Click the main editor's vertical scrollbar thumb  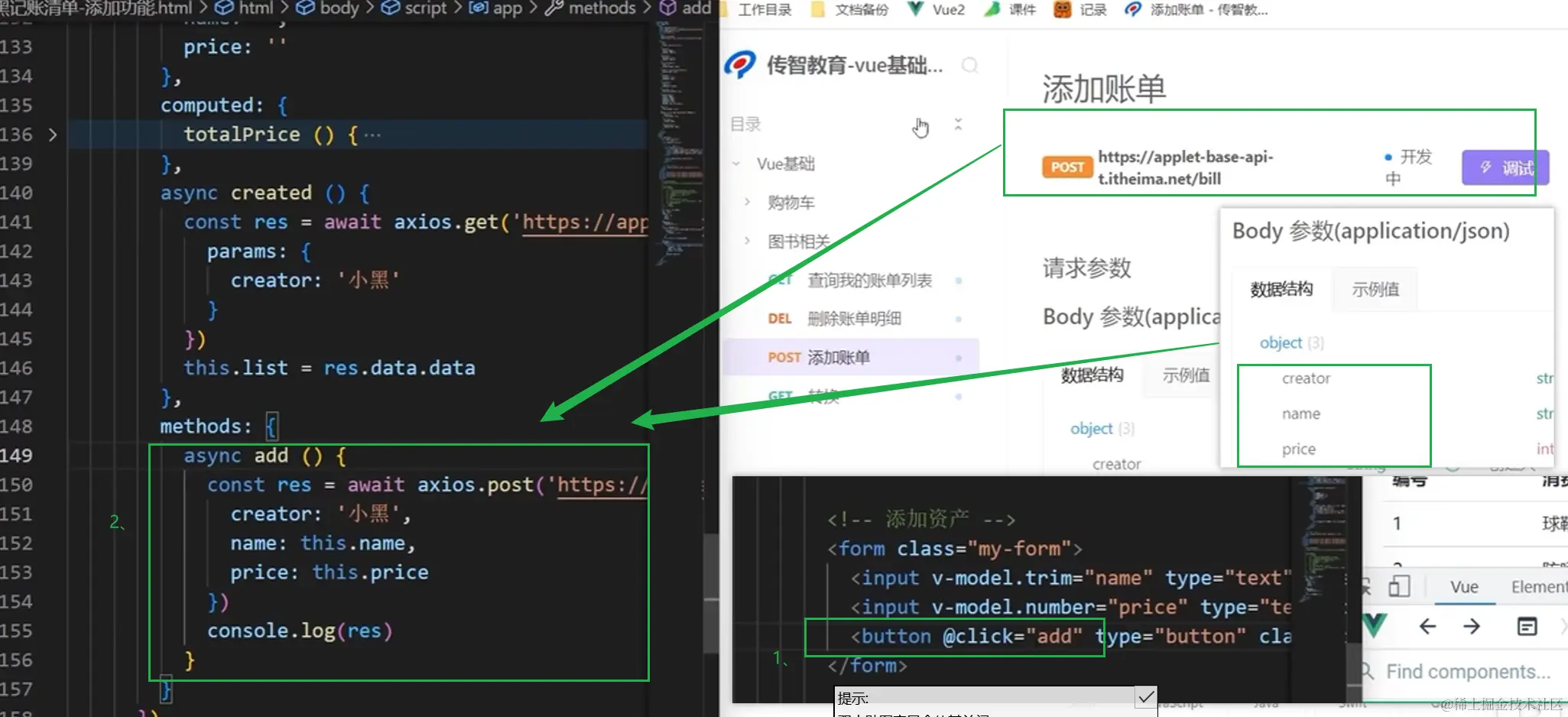[711, 594]
